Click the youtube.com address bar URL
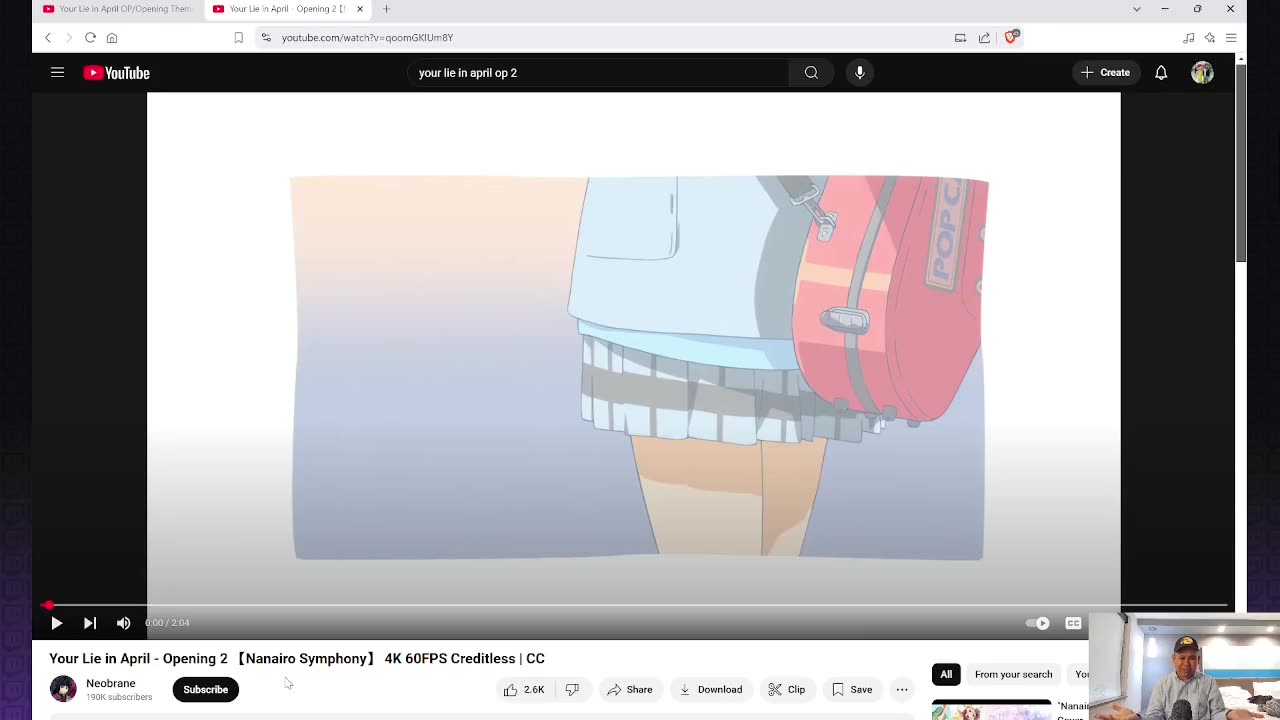The width and height of the screenshot is (1280, 720). pos(367,38)
